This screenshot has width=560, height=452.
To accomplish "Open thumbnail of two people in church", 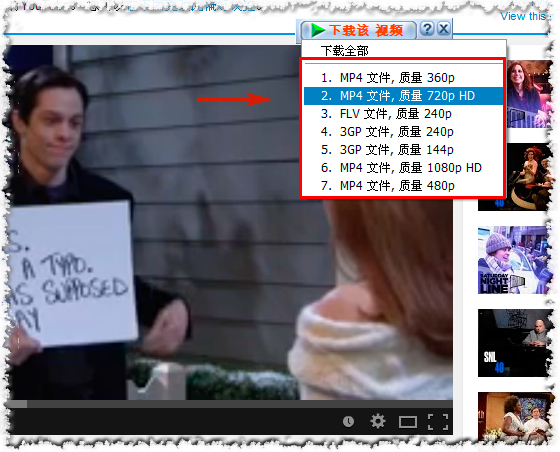I will click(x=515, y=417).
